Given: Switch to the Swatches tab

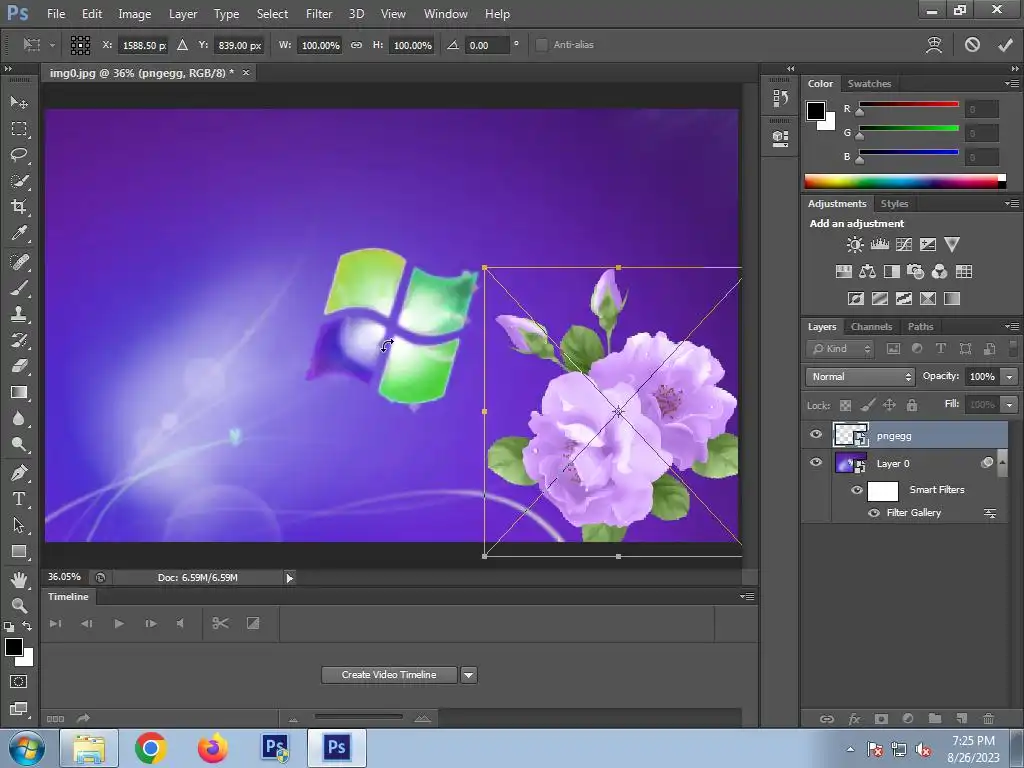Looking at the screenshot, I should tap(869, 84).
